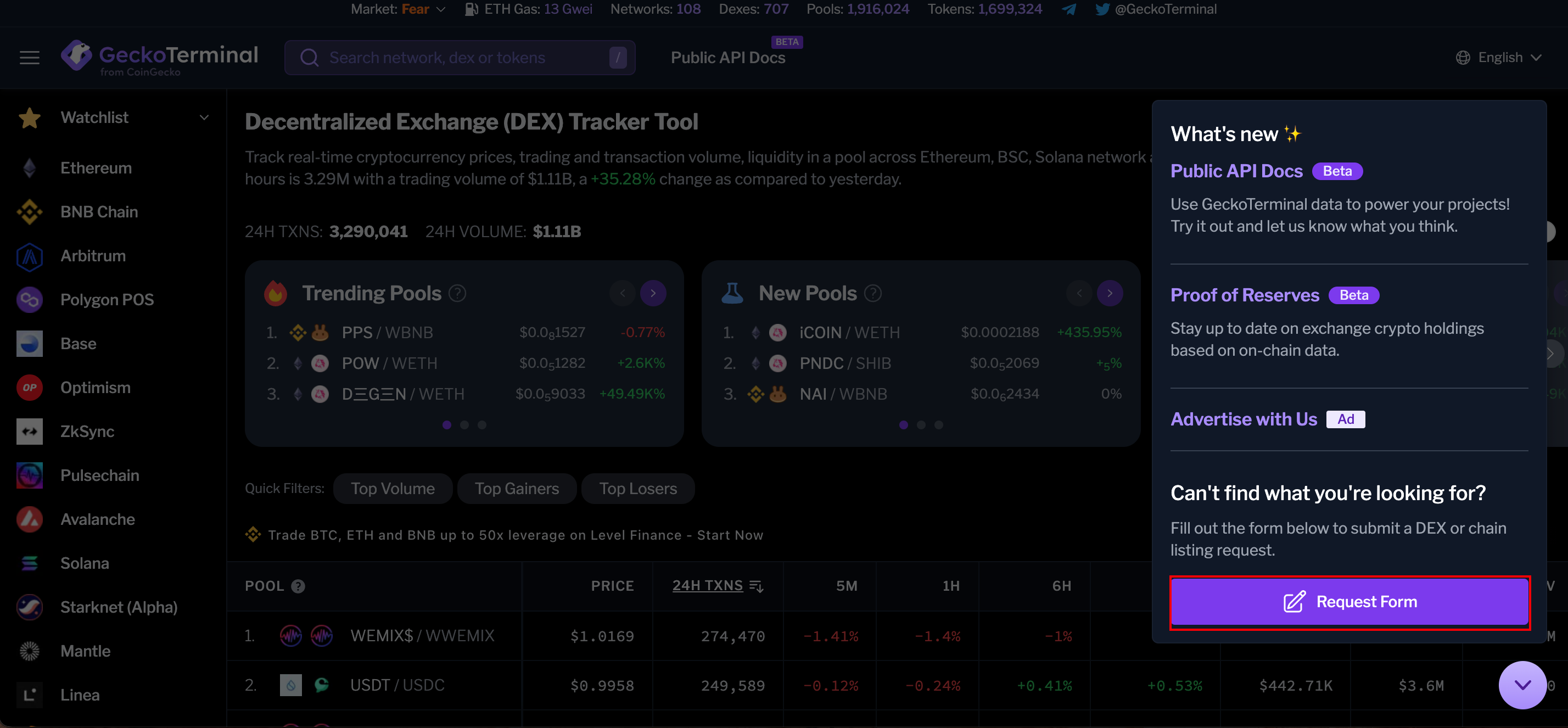Open the Advertise with Us link
The image size is (1568, 728).
pos(1244,419)
